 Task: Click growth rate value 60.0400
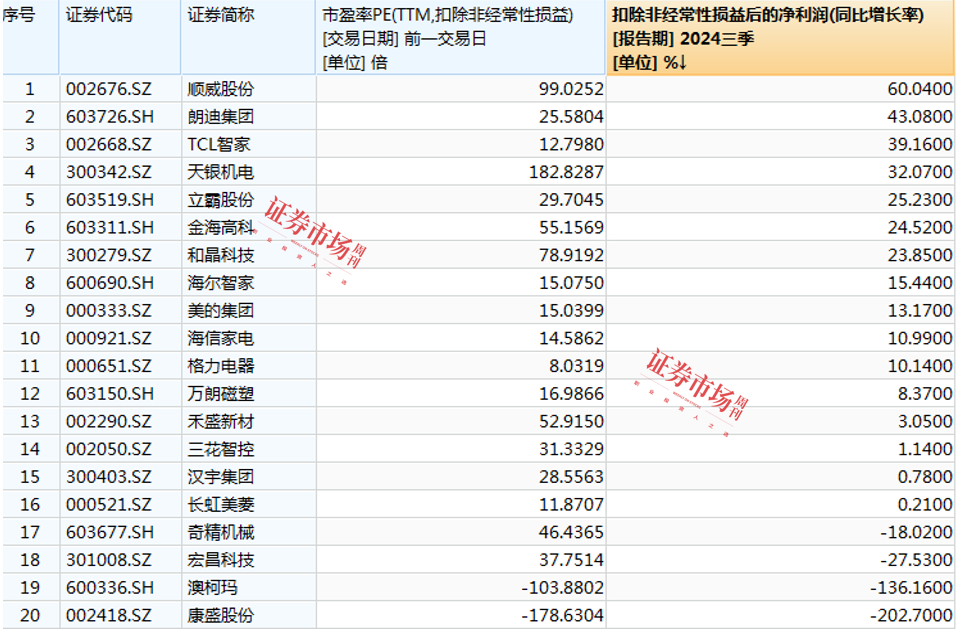click(x=920, y=89)
